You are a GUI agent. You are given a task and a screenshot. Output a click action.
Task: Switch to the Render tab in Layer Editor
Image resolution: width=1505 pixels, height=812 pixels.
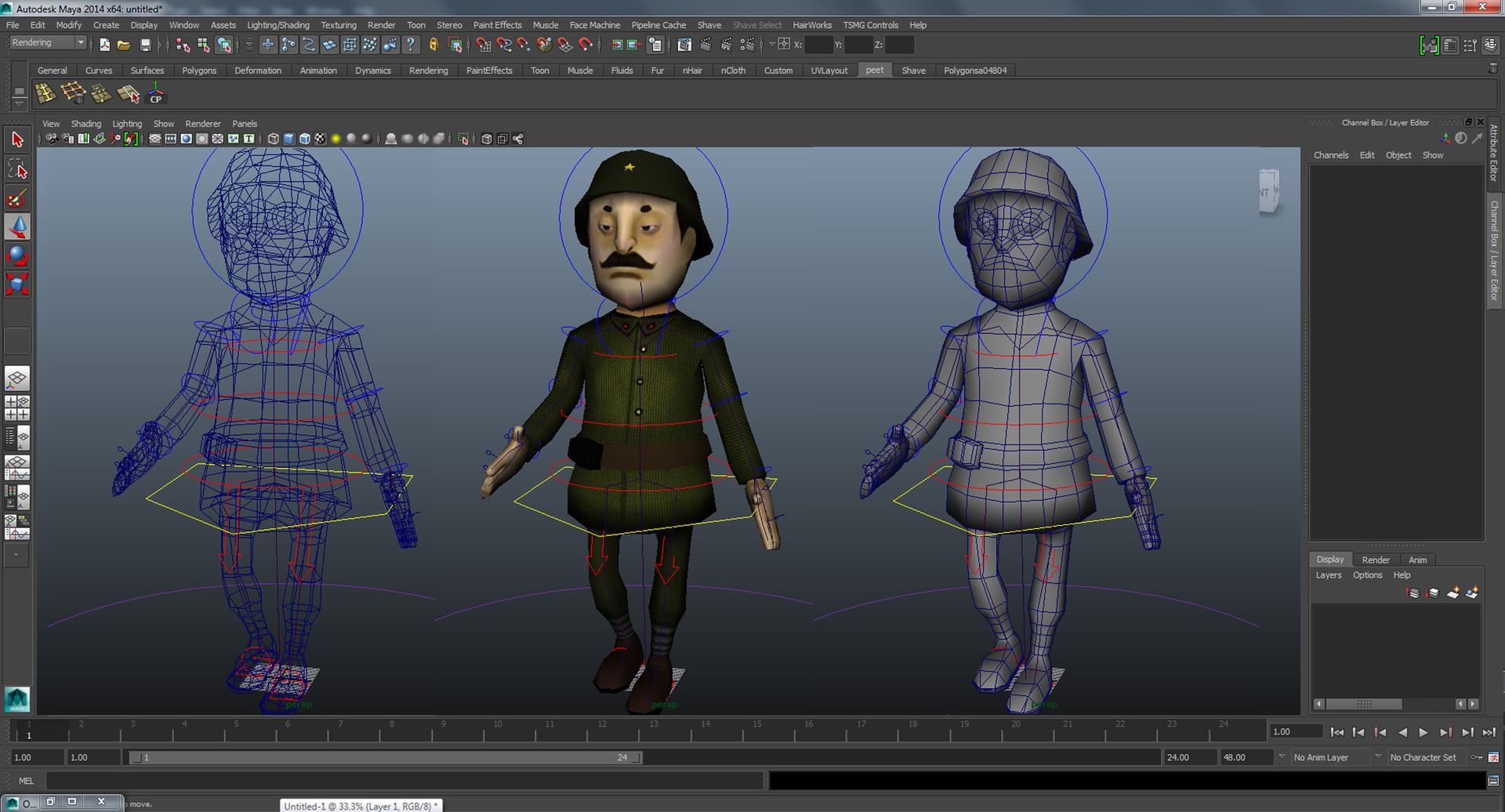coord(1376,559)
